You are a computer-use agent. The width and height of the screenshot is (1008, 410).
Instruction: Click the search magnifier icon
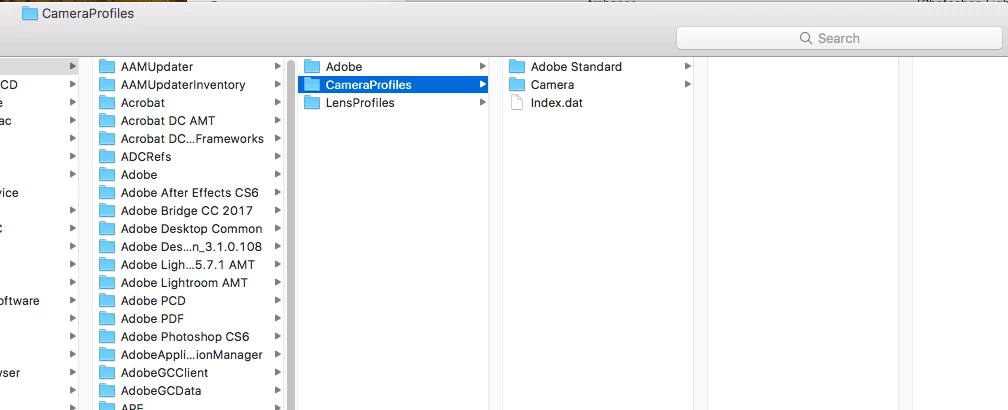806,38
